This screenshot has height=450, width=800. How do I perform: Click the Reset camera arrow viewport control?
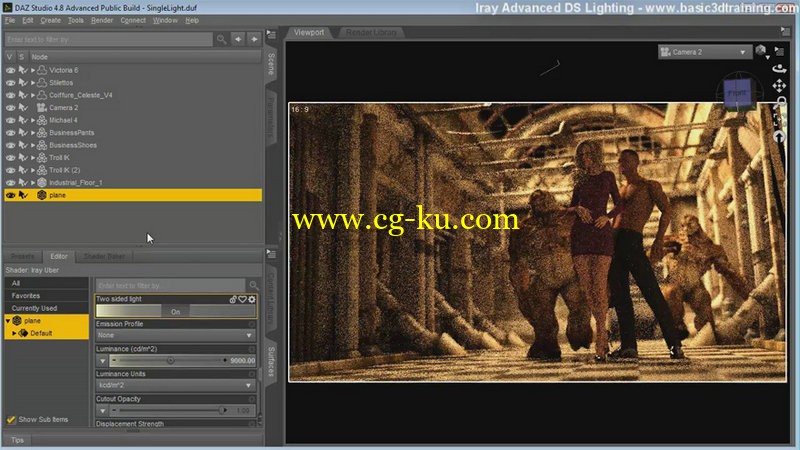[x=779, y=137]
